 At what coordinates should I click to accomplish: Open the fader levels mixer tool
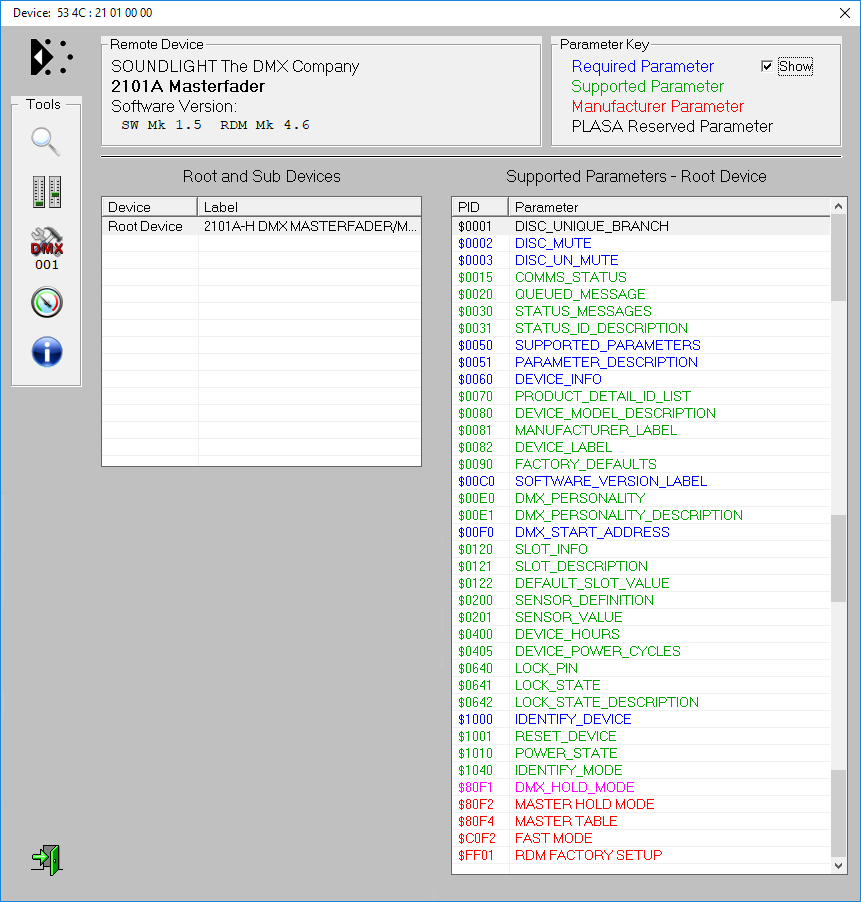(x=47, y=192)
